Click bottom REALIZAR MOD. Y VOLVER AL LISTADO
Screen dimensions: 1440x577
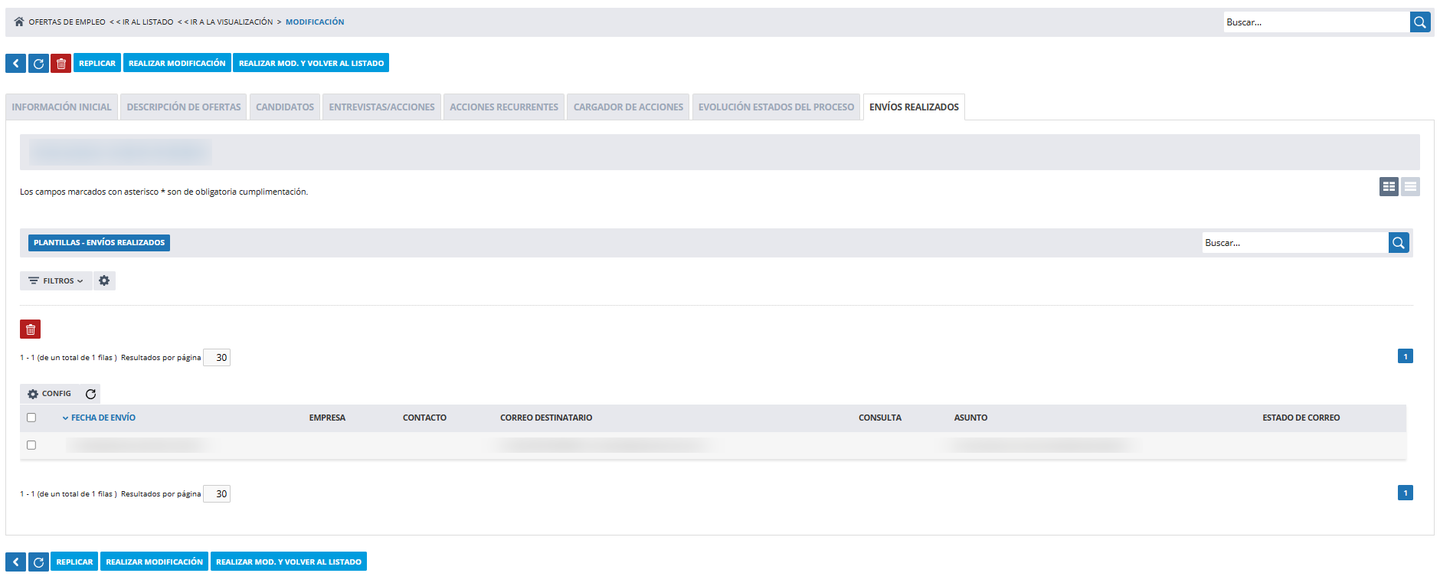[289, 562]
